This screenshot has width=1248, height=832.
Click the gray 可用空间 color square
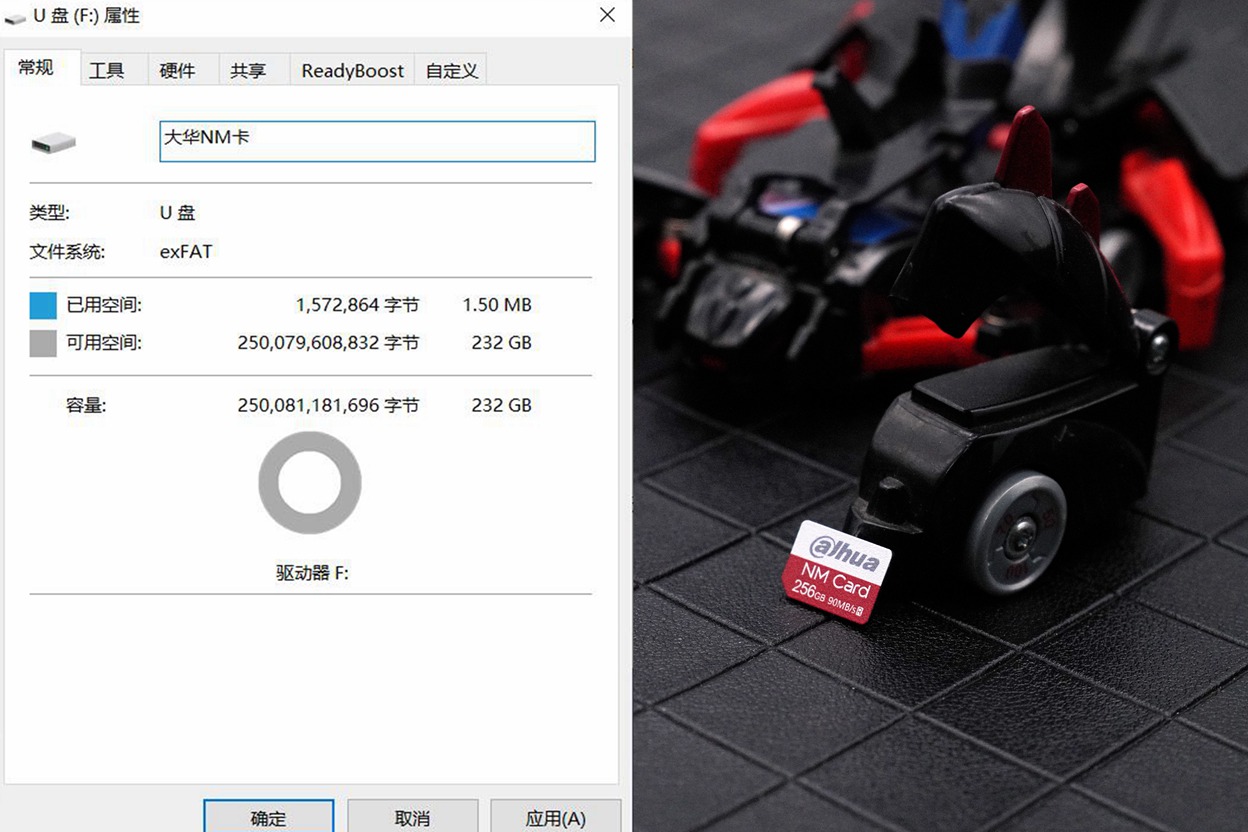tap(43, 343)
